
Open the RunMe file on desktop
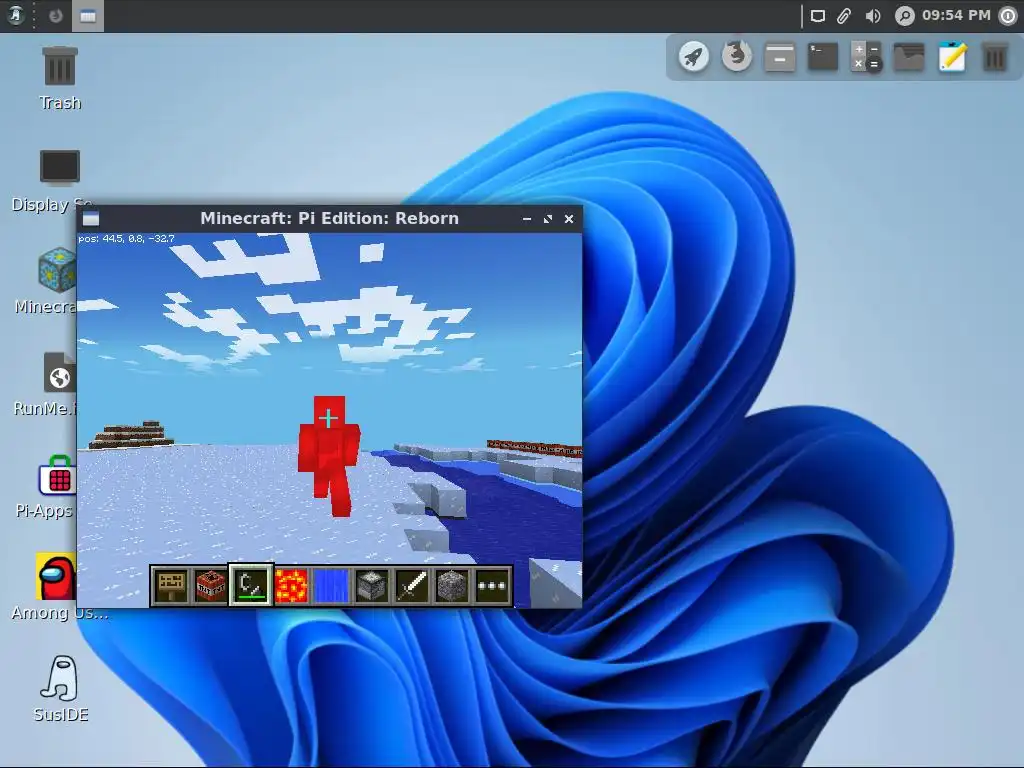click(x=59, y=384)
